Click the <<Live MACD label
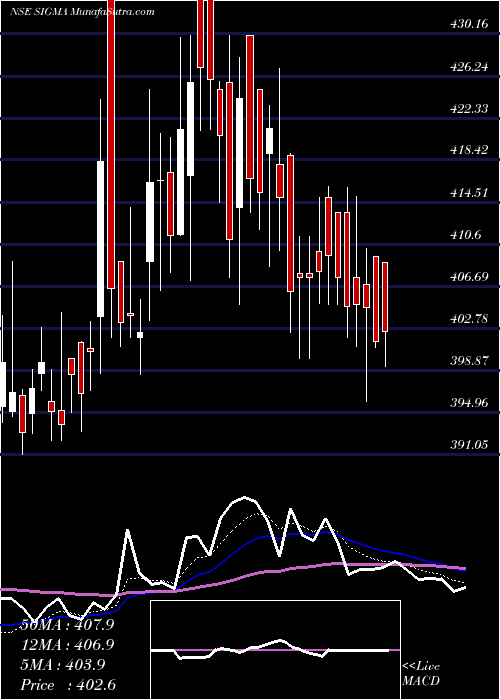The height and width of the screenshot is (700, 500). click(x=421, y=674)
